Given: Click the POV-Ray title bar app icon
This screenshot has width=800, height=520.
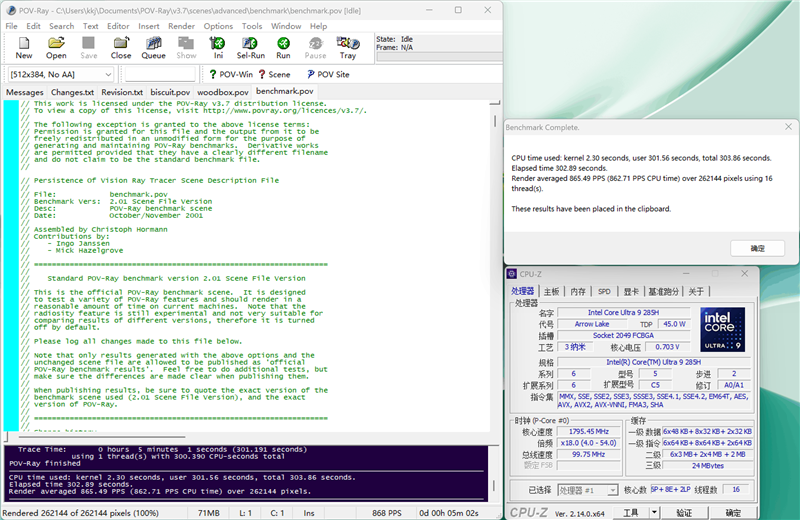Looking at the screenshot, I should click(x=11, y=10).
